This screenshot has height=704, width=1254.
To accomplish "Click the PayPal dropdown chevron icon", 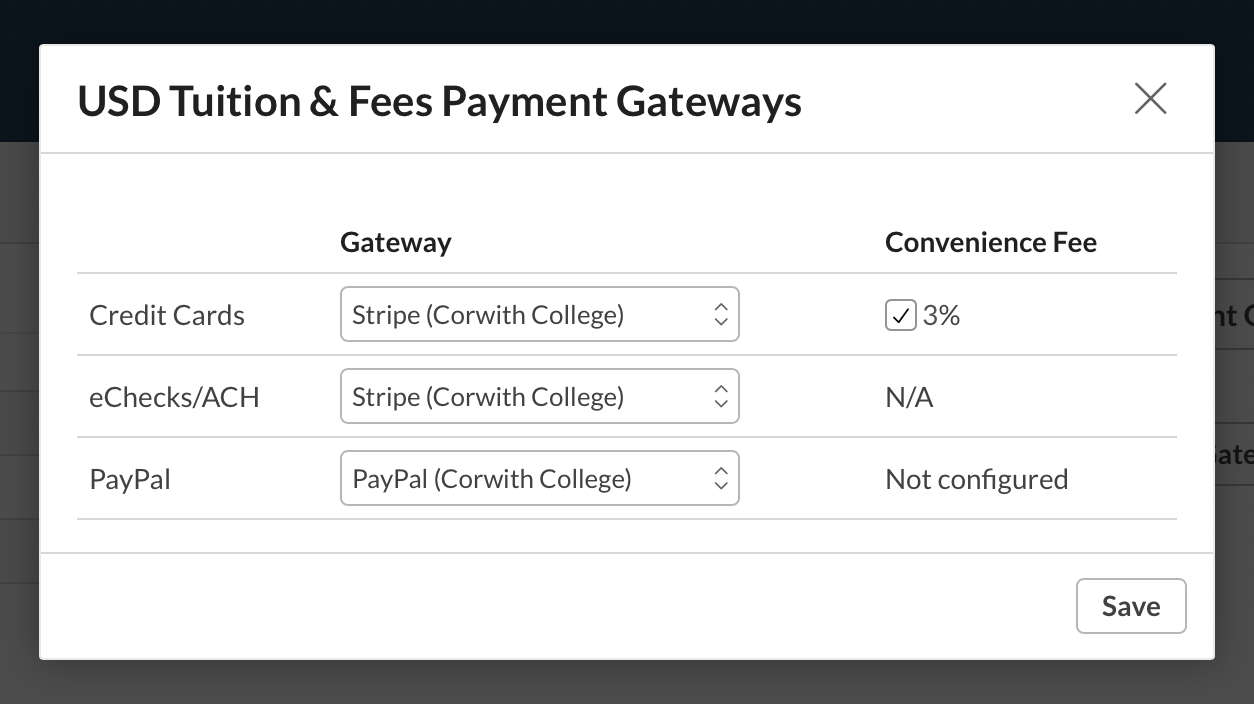I will [x=721, y=478].
